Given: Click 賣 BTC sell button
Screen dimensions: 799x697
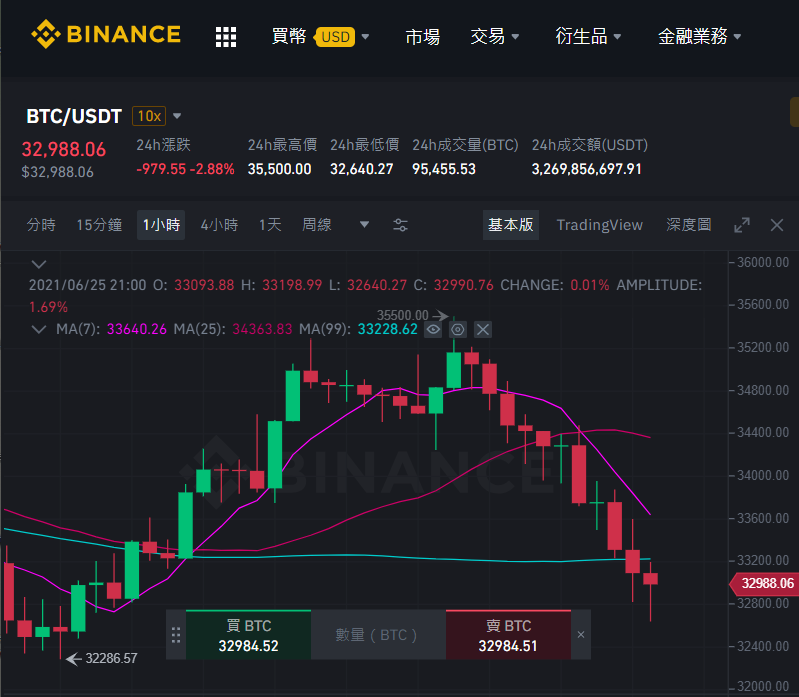Looking at the screenshot, I should pyautogui.click(x=508, y=635).
